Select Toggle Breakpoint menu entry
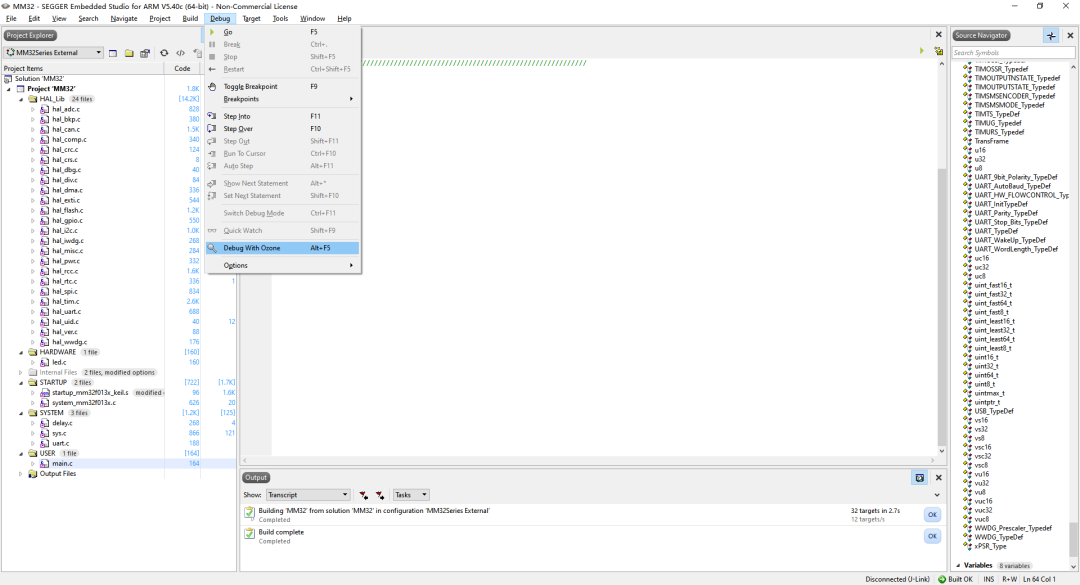 tap(282, 87)
